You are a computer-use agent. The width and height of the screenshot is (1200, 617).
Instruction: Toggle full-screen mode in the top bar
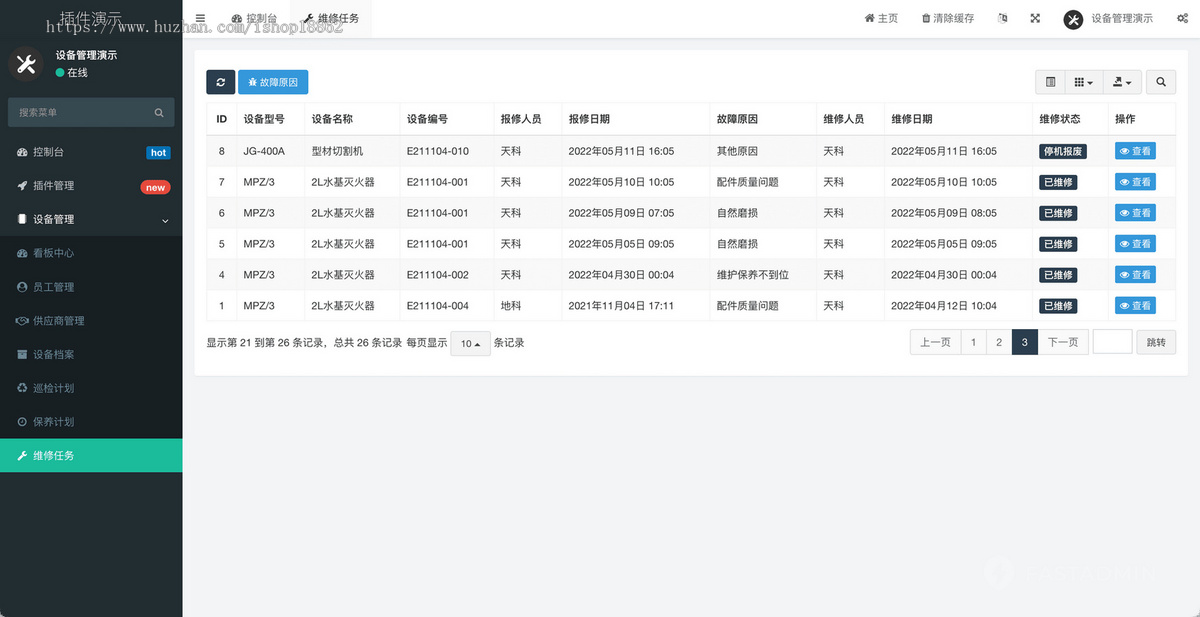[1034, 18]
